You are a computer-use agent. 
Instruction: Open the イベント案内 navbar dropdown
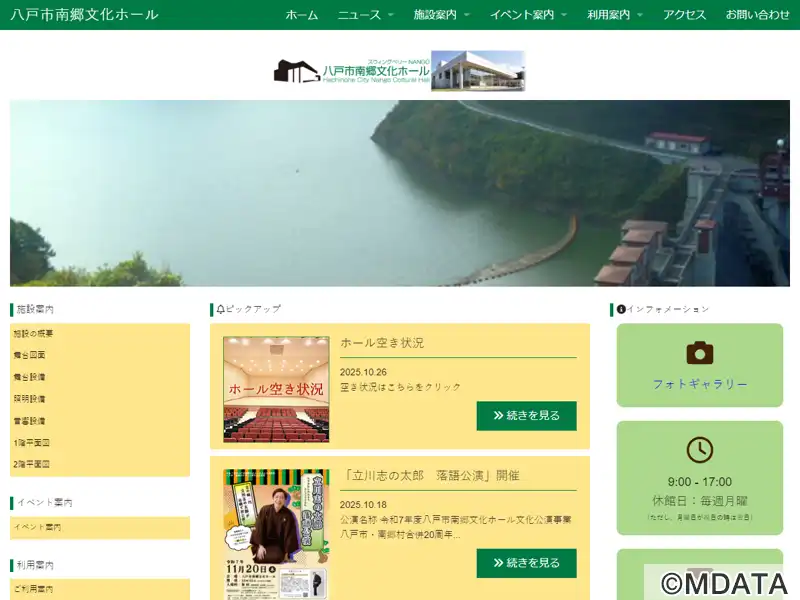[528, 15]
